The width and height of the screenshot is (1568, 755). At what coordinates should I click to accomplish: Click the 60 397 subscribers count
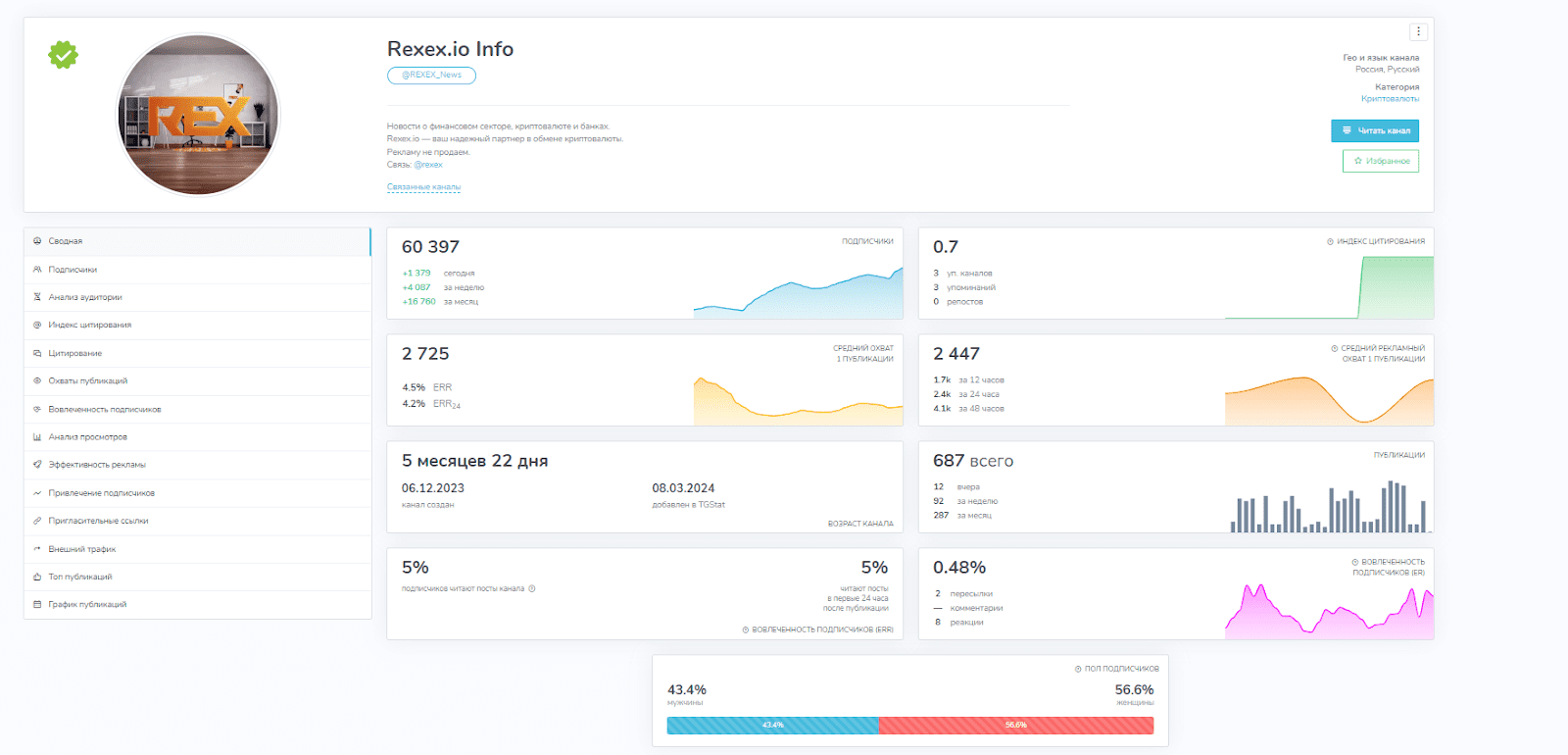[430, 247]
